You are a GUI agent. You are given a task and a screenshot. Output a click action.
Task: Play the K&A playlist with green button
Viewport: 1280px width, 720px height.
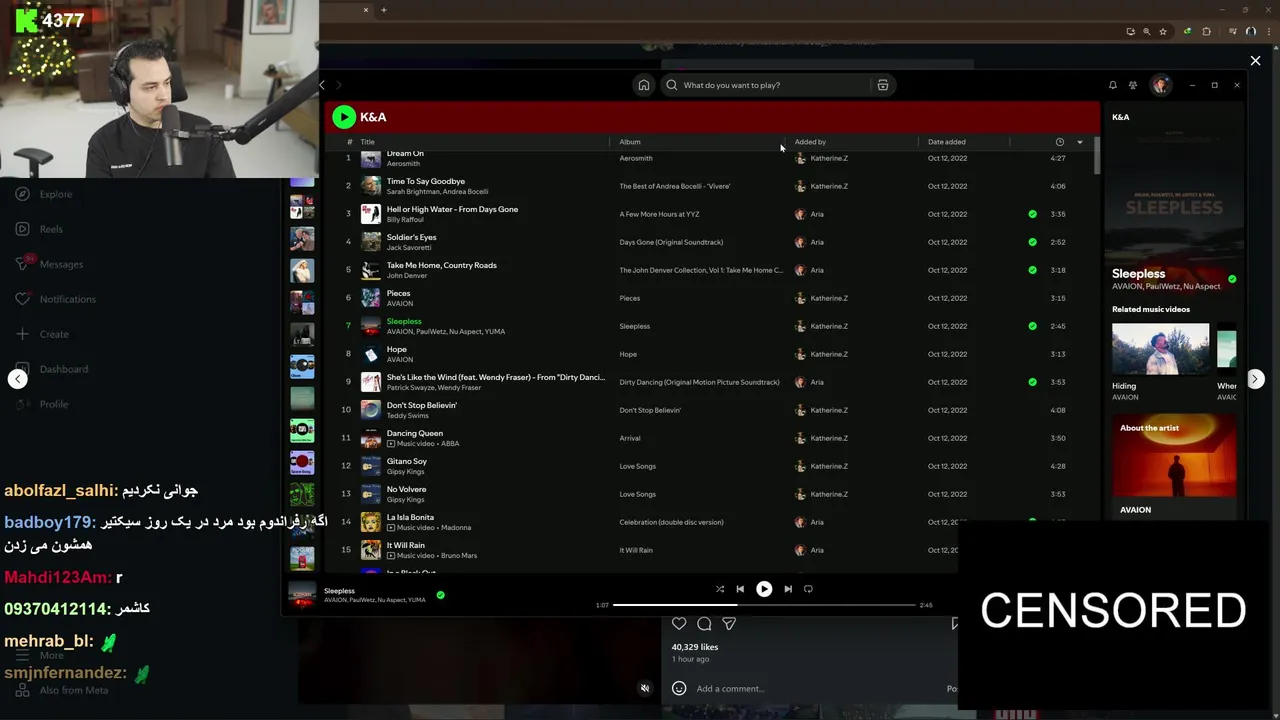coord(344,117)
